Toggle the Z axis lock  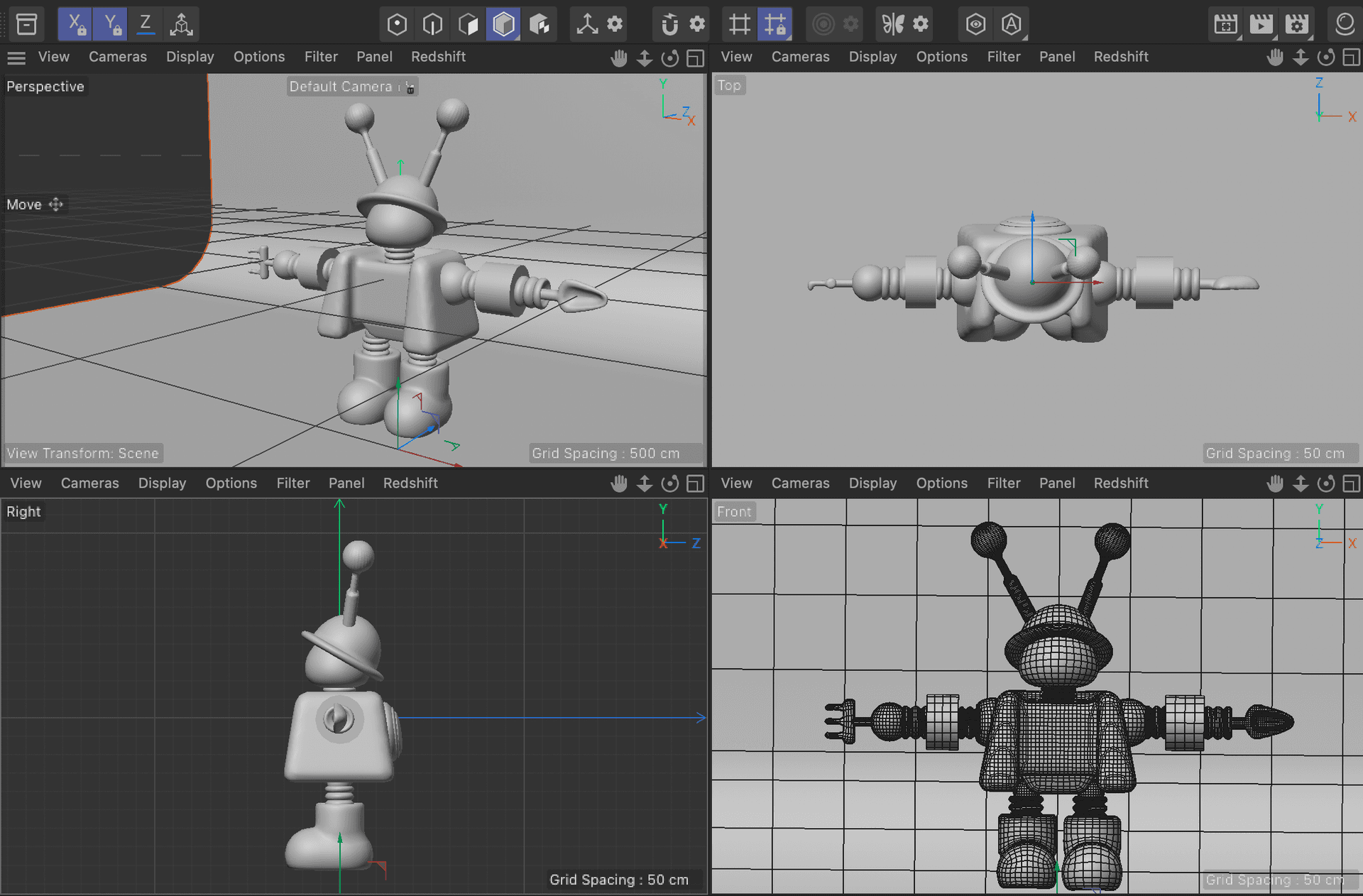tap(146, 24)
